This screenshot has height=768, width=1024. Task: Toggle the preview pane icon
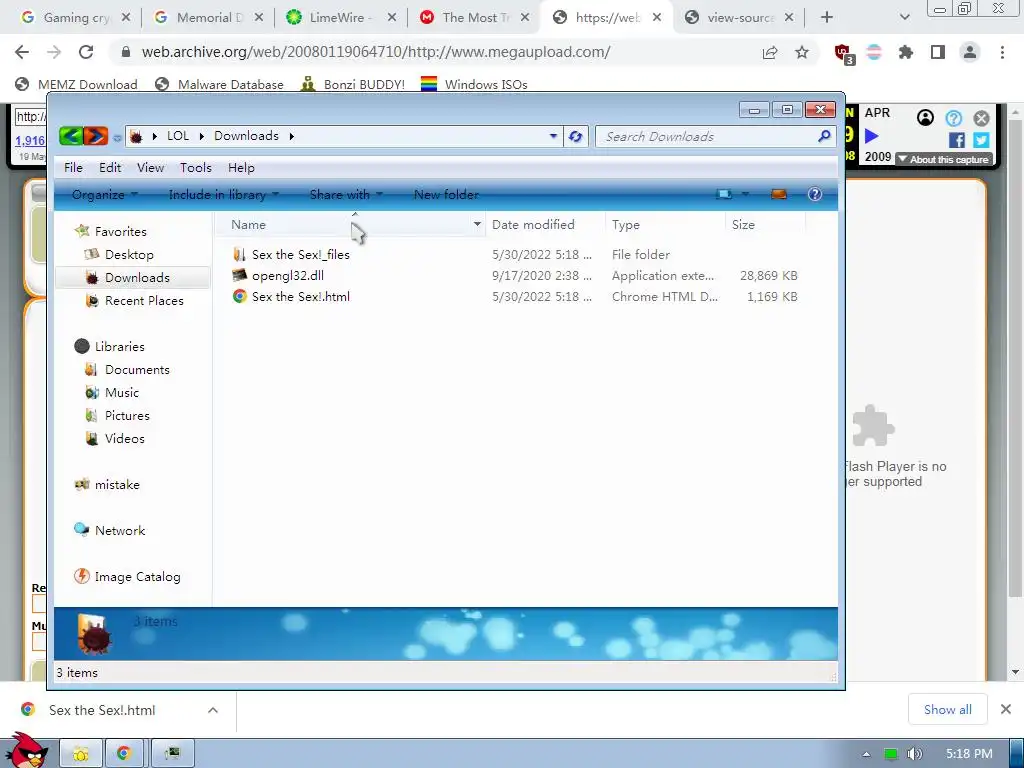(778, 194)
